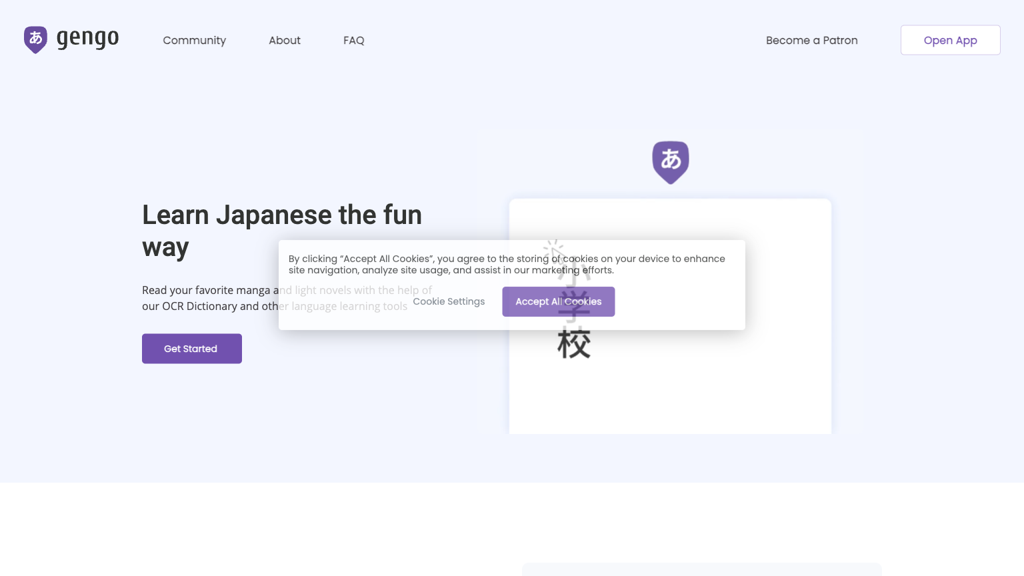The width and height of the screenshot is (1024, 576).
Task: Click the gengo shield logo in header
Action: (35, 40)
